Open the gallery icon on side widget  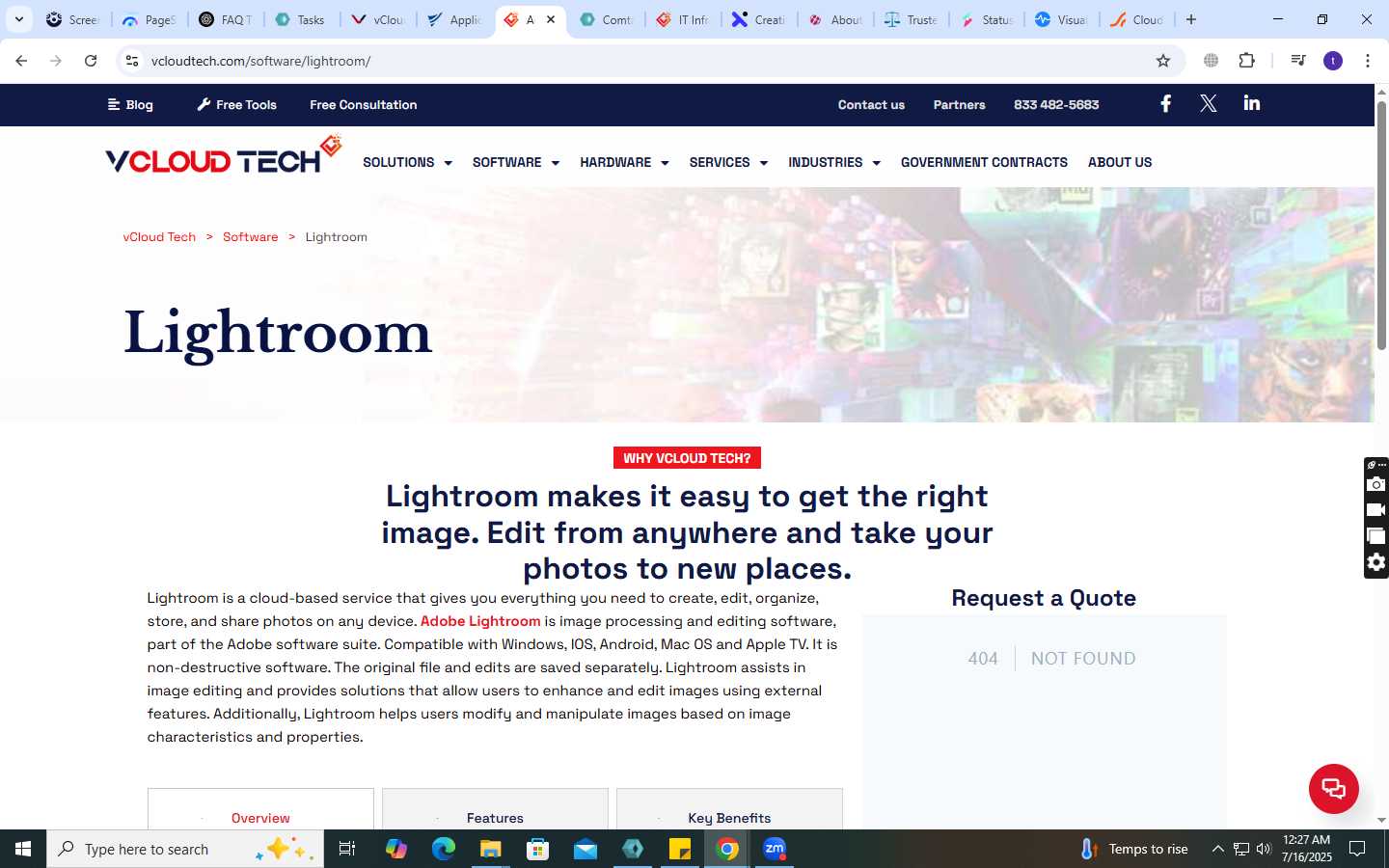tap(1376, 536)
